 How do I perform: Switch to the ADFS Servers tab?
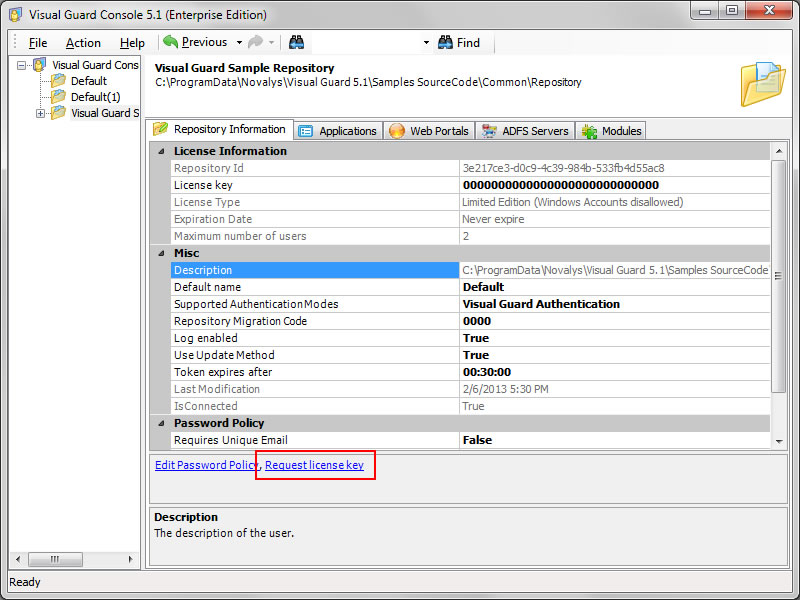point(525,131)
